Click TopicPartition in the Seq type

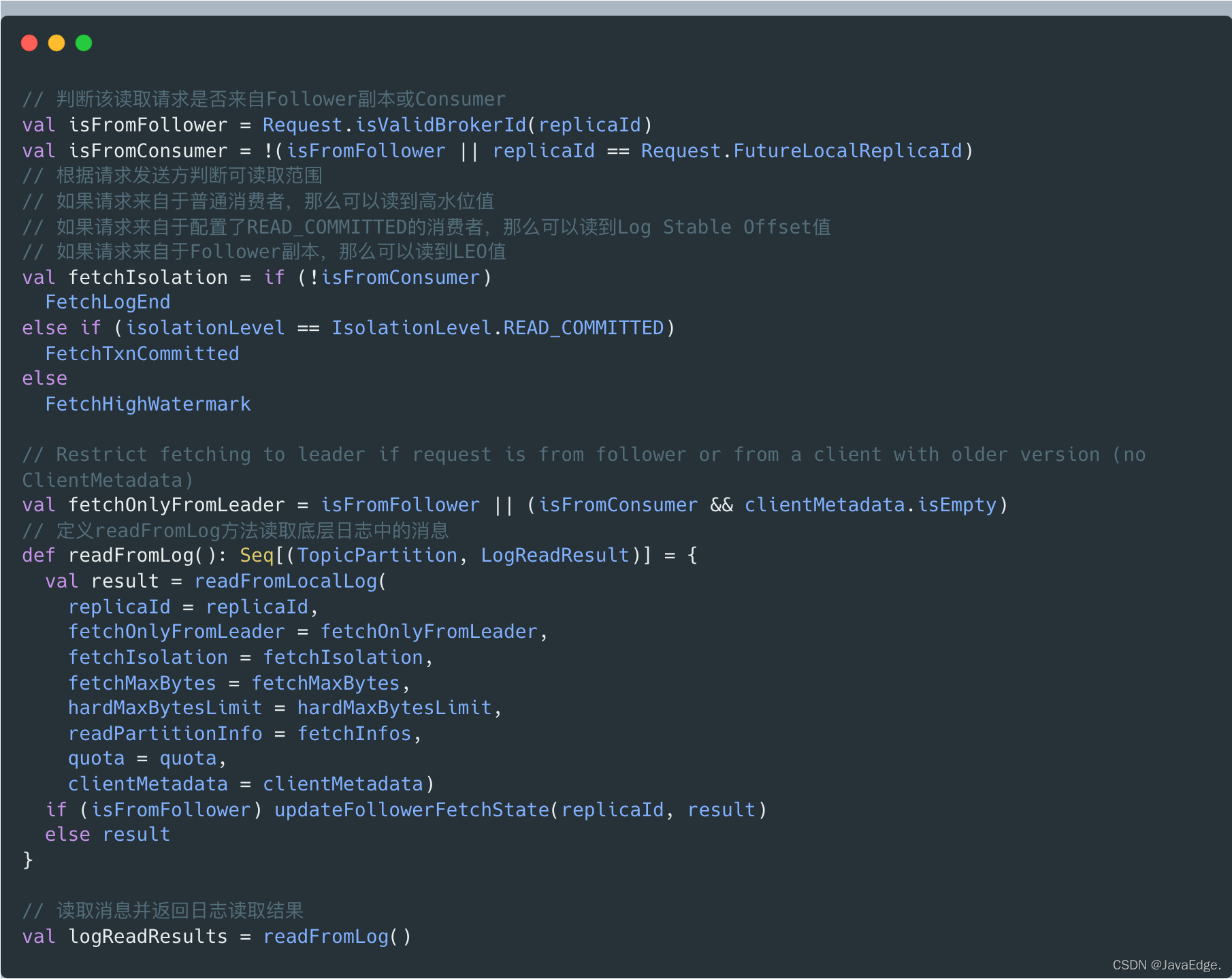[x=377, y=556]
